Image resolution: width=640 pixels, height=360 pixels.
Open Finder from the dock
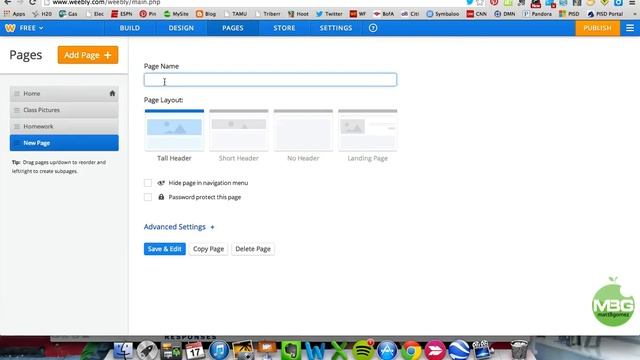pyautogui.click(x=123, y=350)
